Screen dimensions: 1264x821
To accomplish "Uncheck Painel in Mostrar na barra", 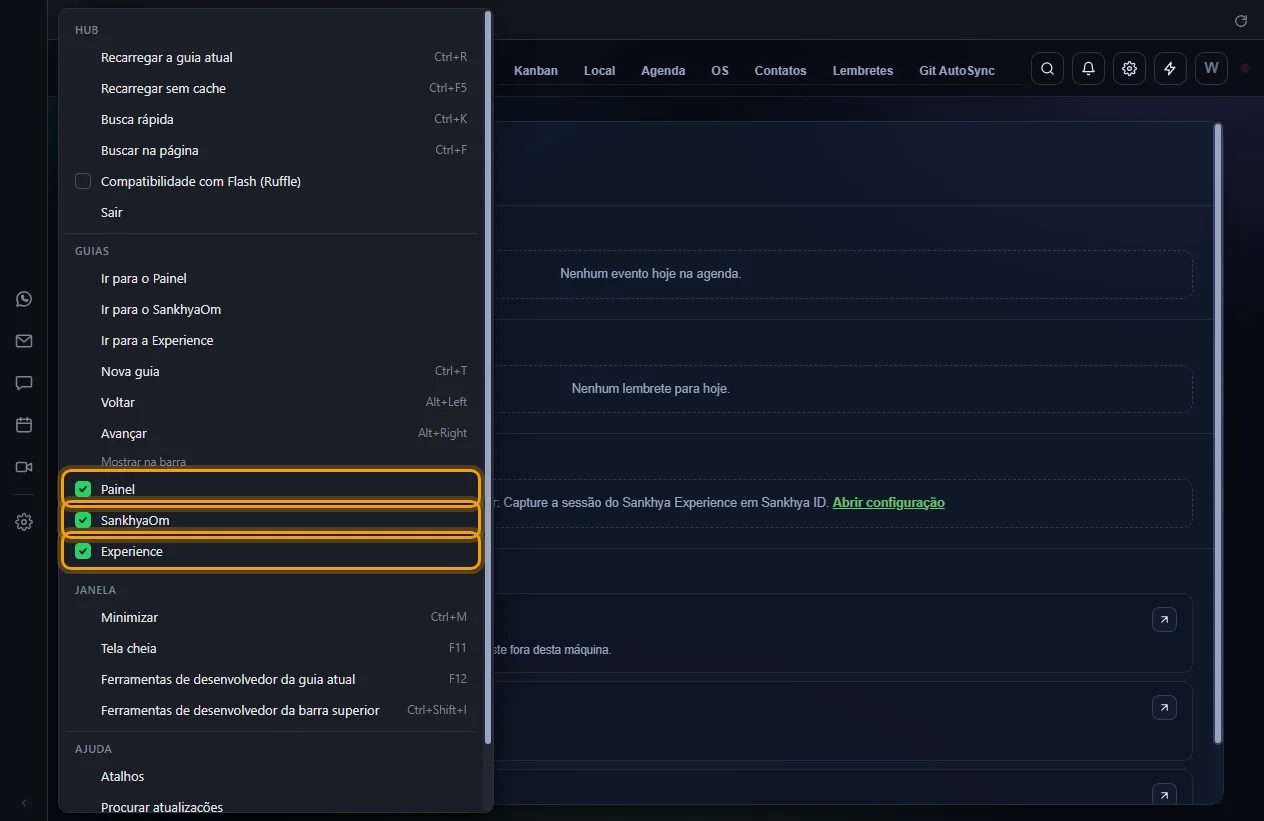I will [x=83, y=489].
